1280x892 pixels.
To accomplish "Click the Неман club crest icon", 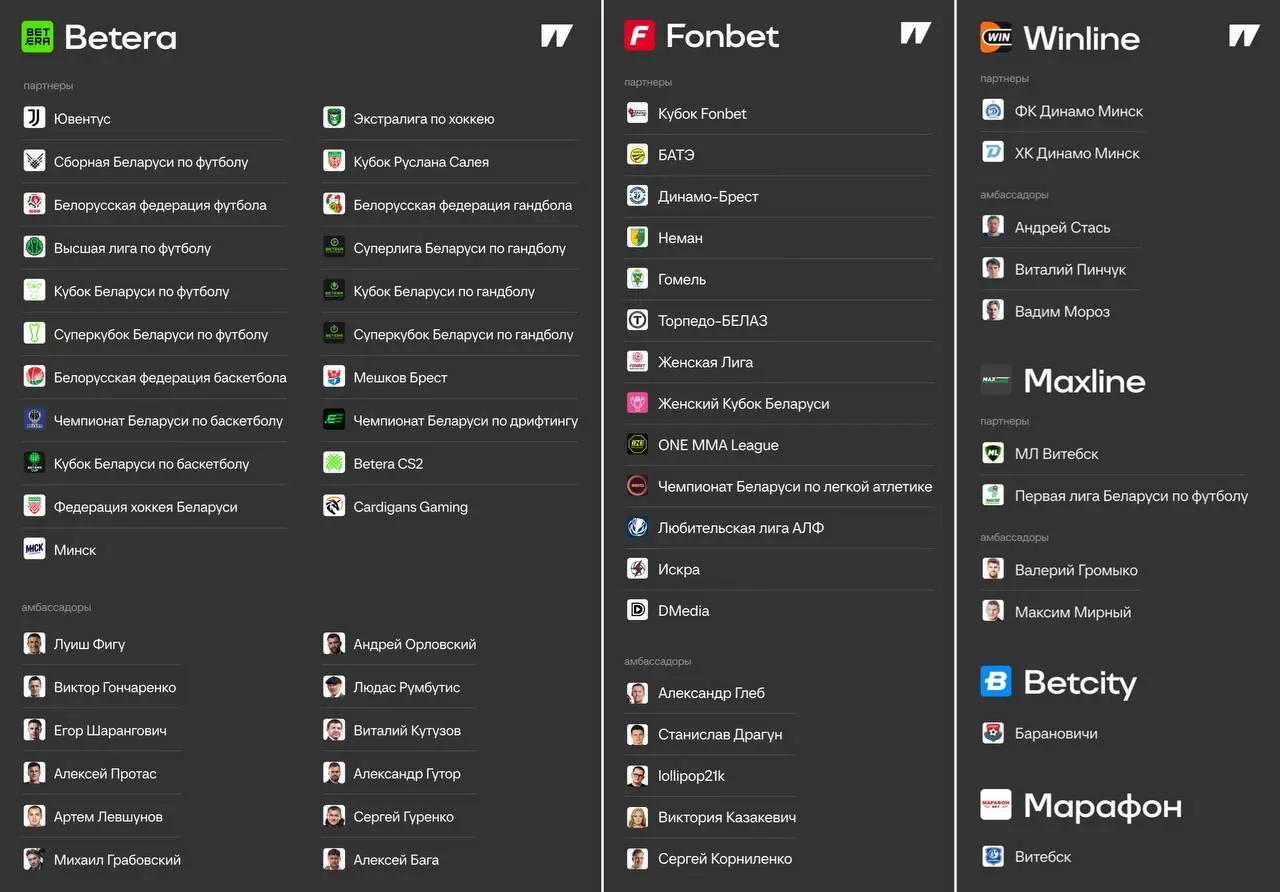I will click(638, 237).
